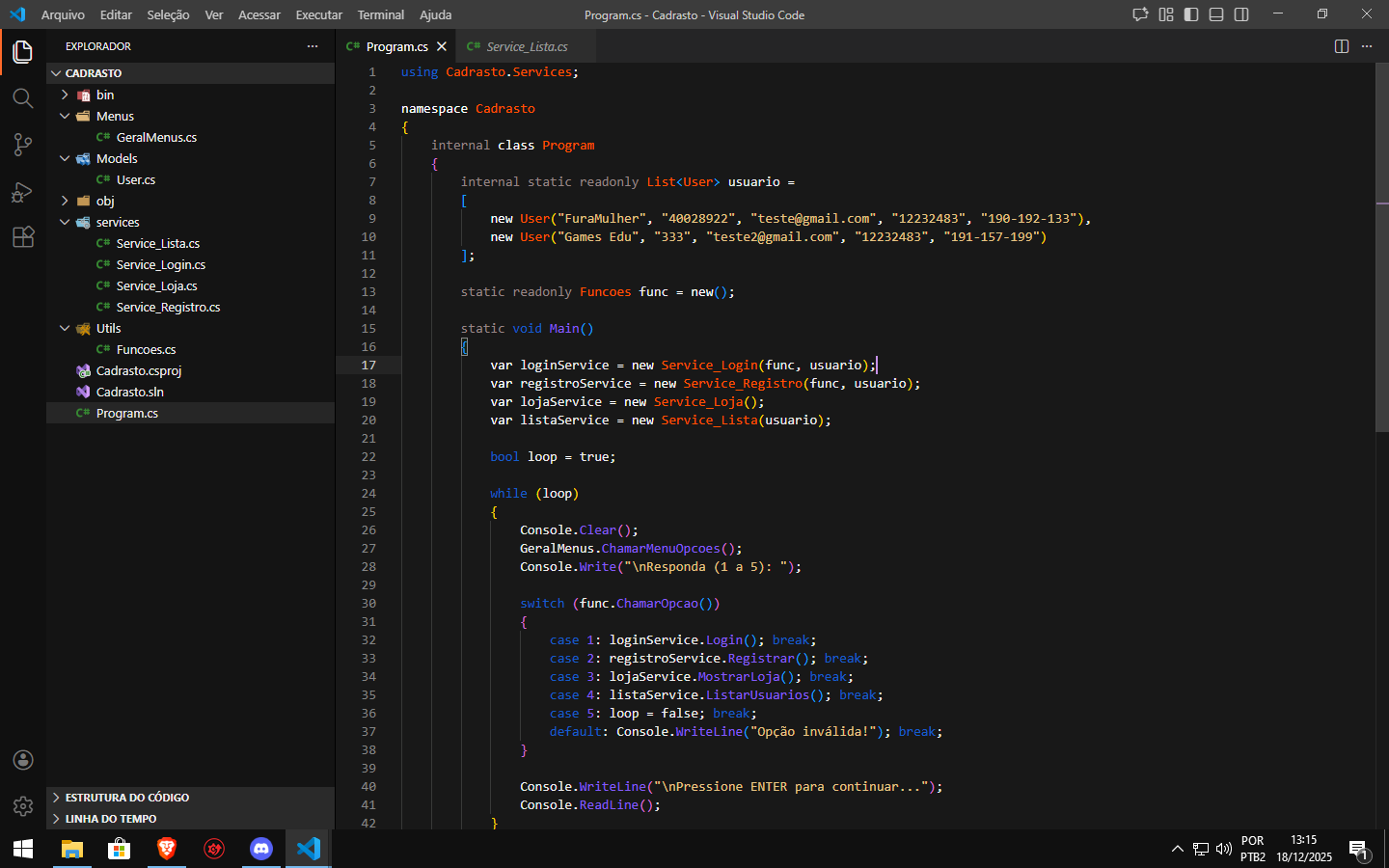1389x868 pixels.
Task: Select the Program.cs editor tab
Action: click(396, 46)
